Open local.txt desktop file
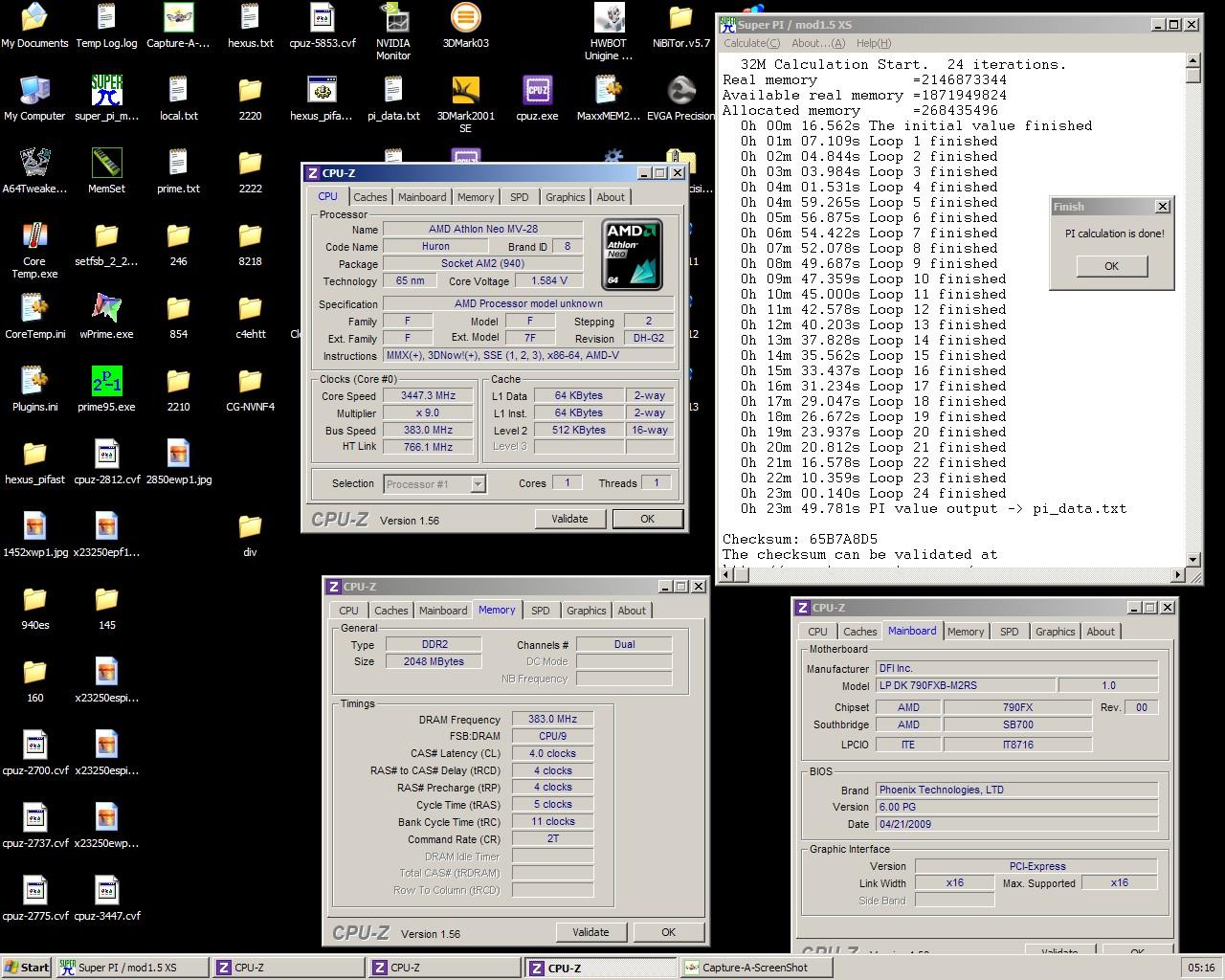 (x=178, y=100)
